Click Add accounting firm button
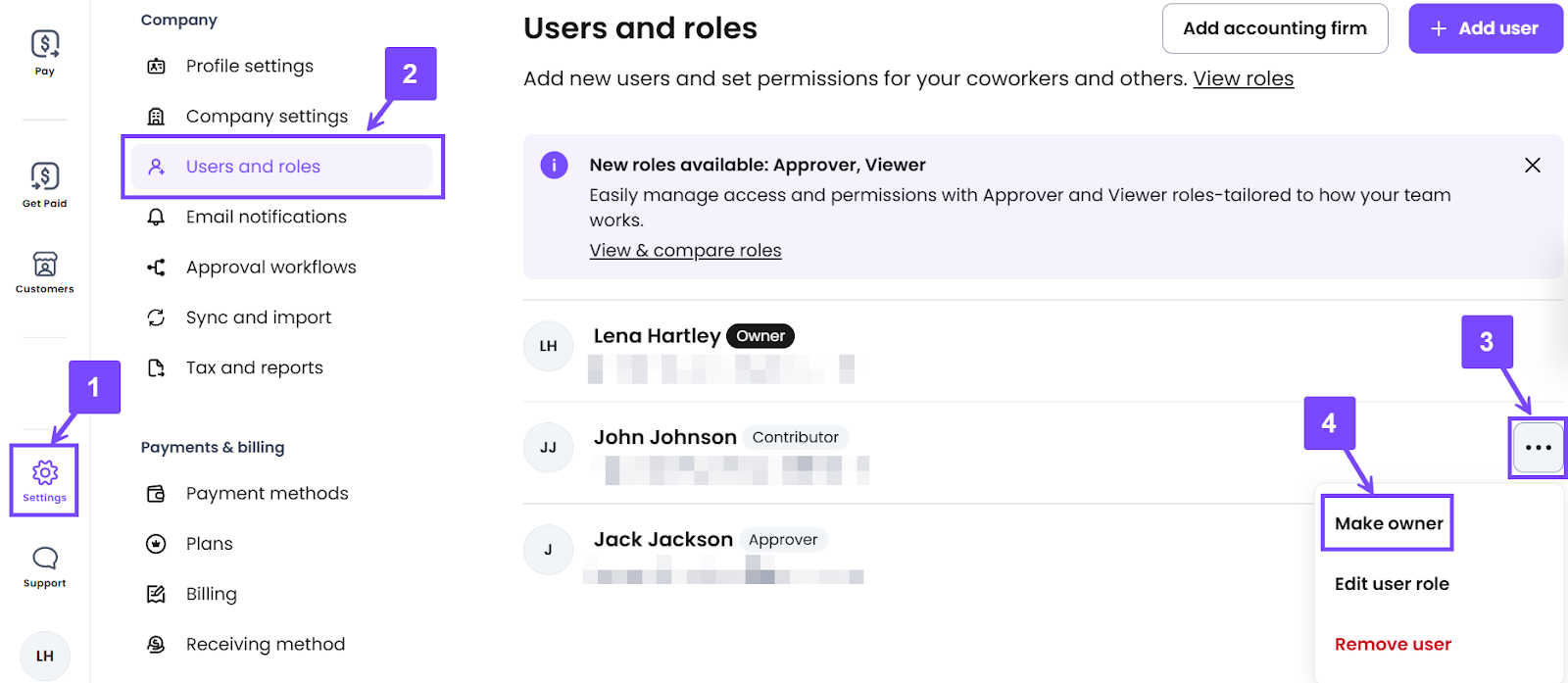1568x683 pixels. (1274, 28)
